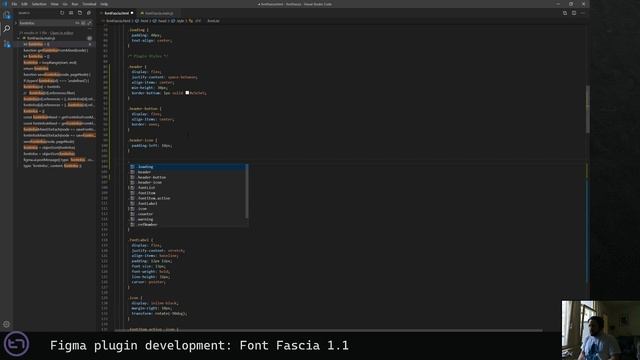
Task: Open the Edit menu
Action: coord(24,4)
